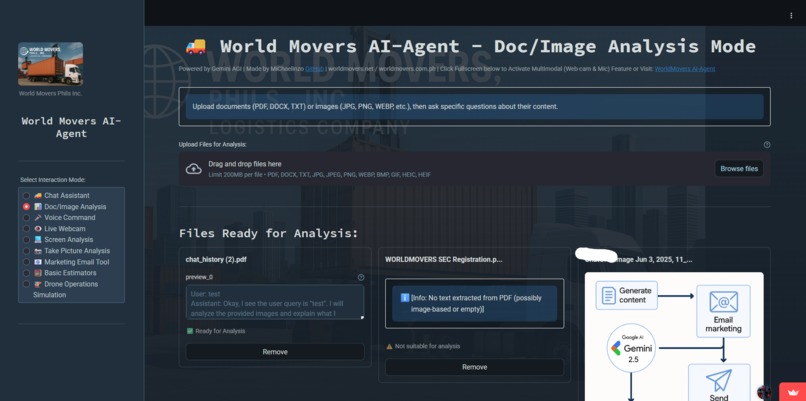Click 'Upload documents (PDF, DOCX, TXT)' instruction banner
Viewport: 806px width, 401px height.
click(474, 106)
